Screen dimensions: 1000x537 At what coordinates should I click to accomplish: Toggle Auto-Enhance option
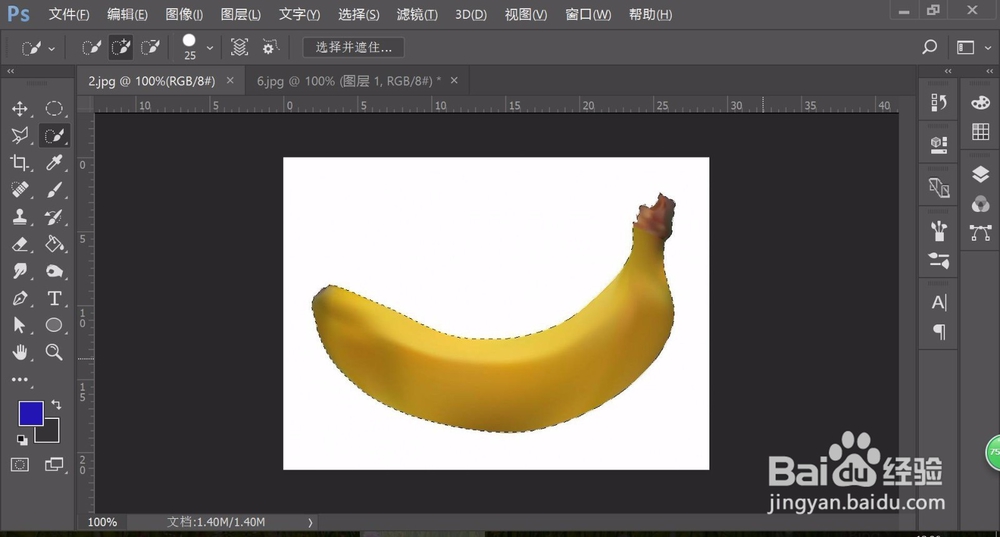coord(270,47)
